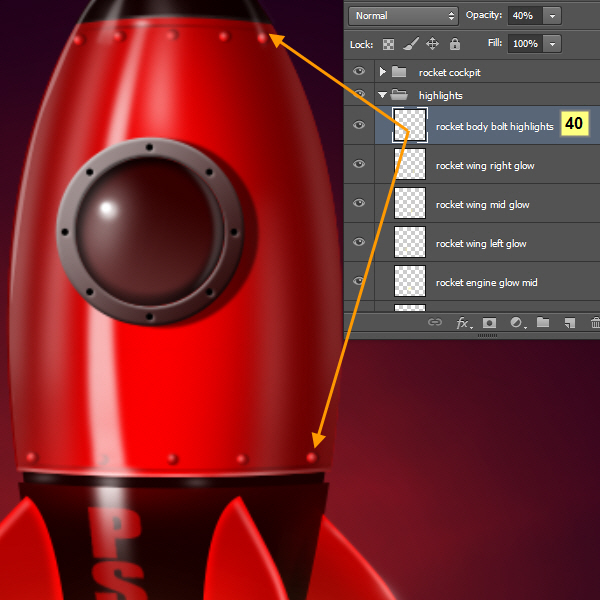The width and height of the screenshot is (600, 600).
Task: Click the Lock transparent pixels icon
Action: coord(388,44)
